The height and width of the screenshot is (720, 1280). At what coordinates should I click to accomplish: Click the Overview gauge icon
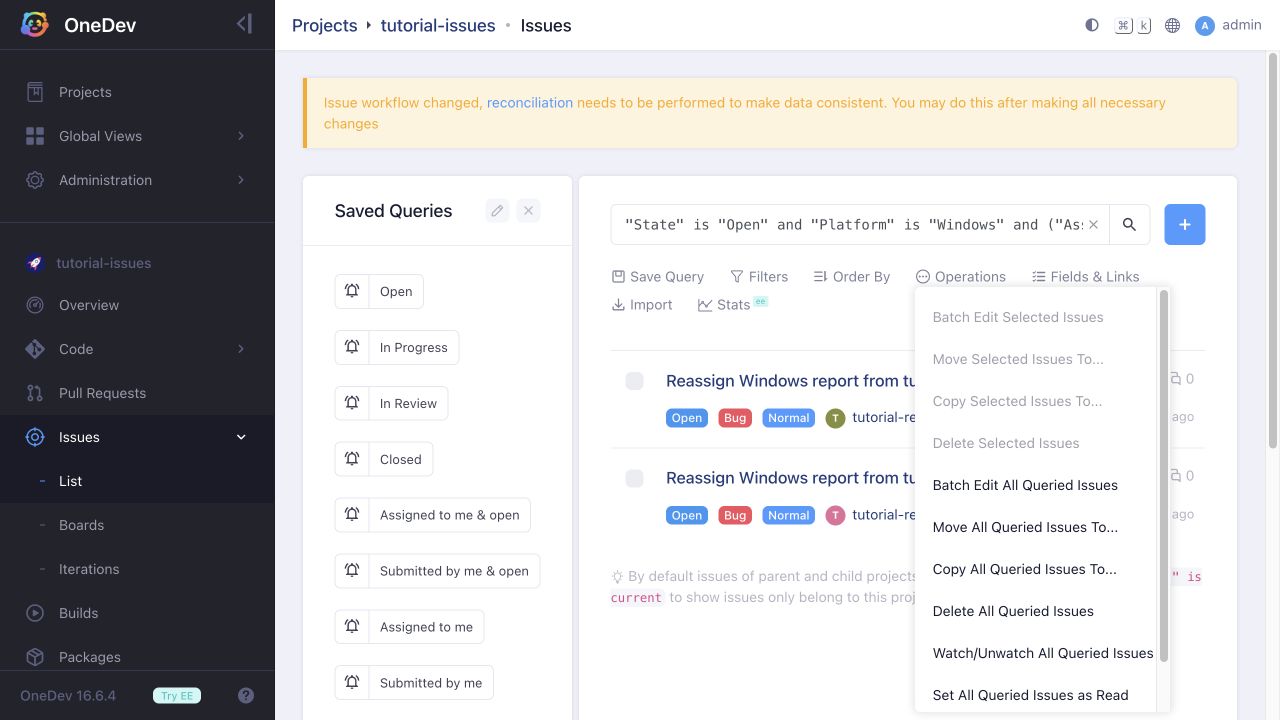(x=35, y=305)
